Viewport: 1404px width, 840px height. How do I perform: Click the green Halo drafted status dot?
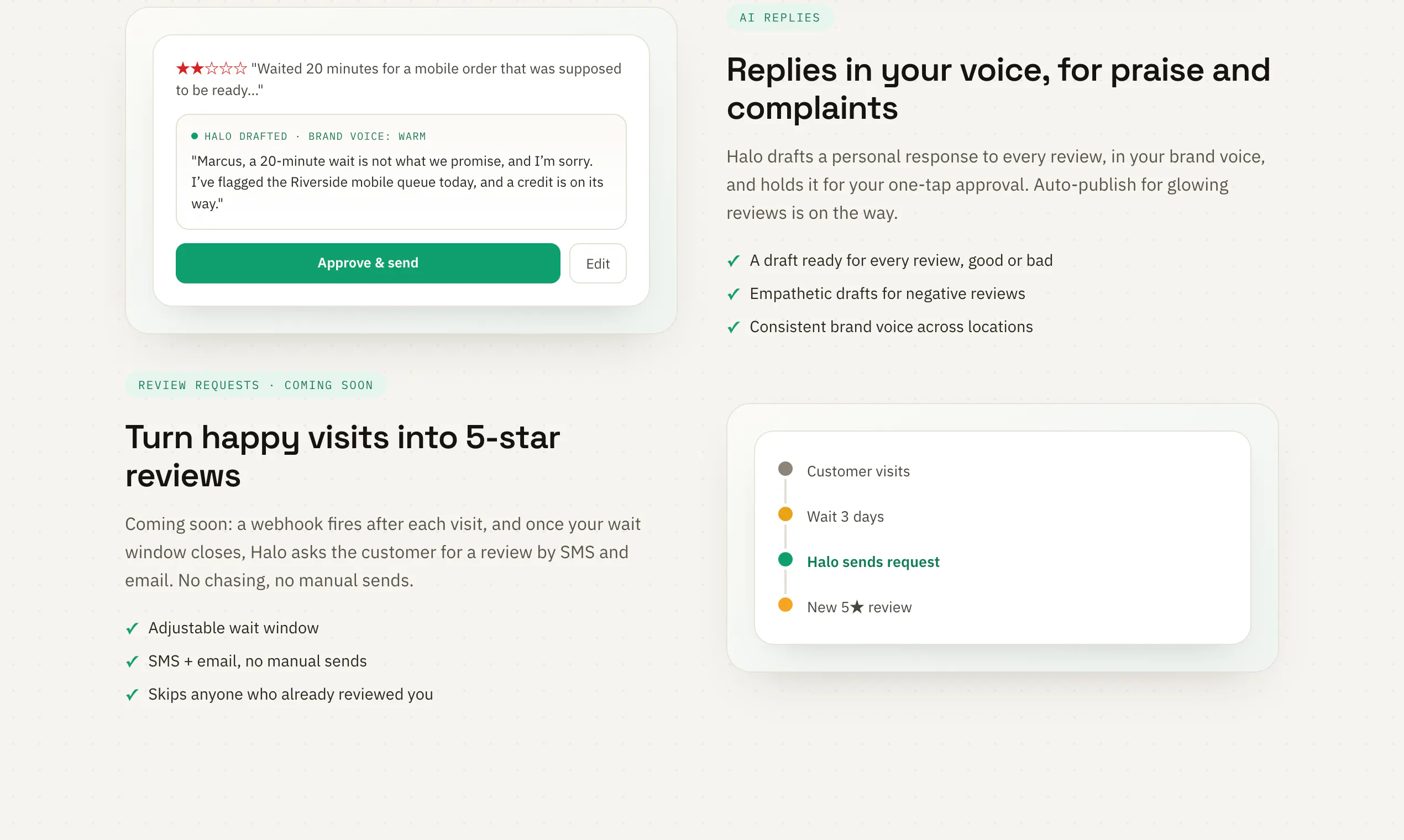[194, 136]
